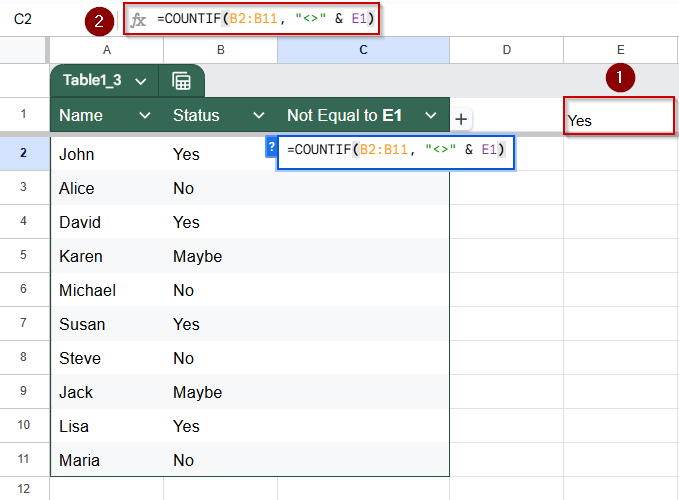Open the Name column filter dropdown
679x500 pixels.
pyautogui.click(x=145, y=115)
